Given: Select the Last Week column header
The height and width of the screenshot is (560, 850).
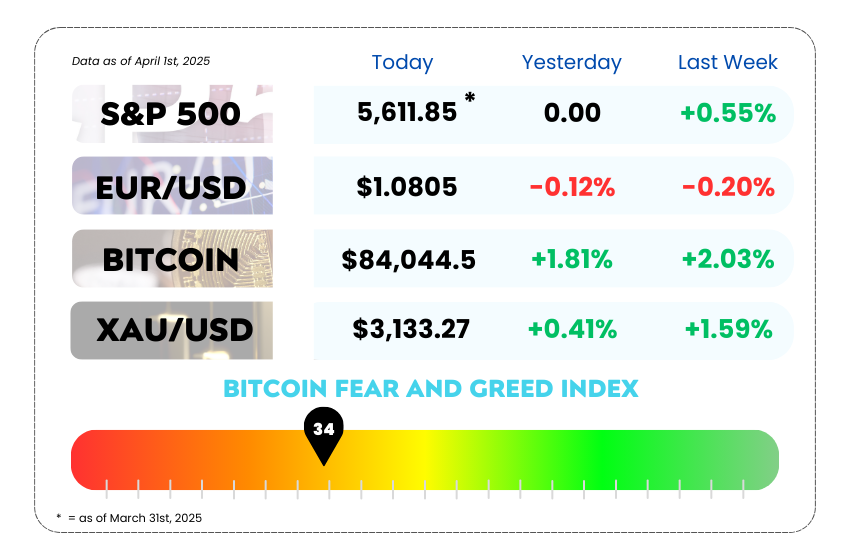Looking at the screenshot, I should coord(727,62).
